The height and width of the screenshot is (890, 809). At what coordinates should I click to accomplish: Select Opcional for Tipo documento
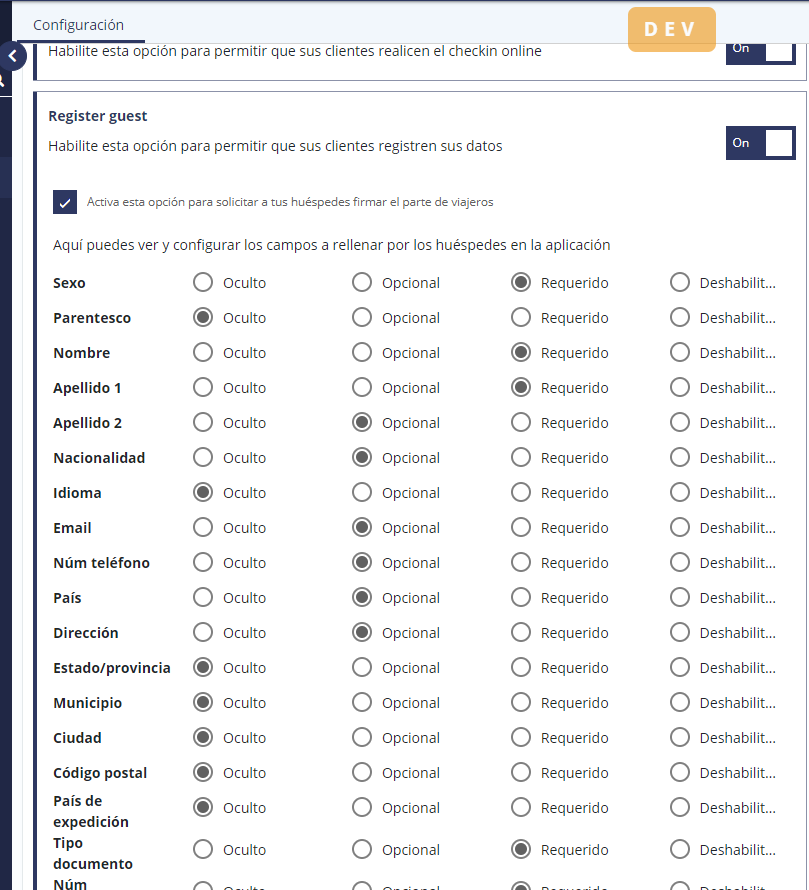[x=362, y=850]
